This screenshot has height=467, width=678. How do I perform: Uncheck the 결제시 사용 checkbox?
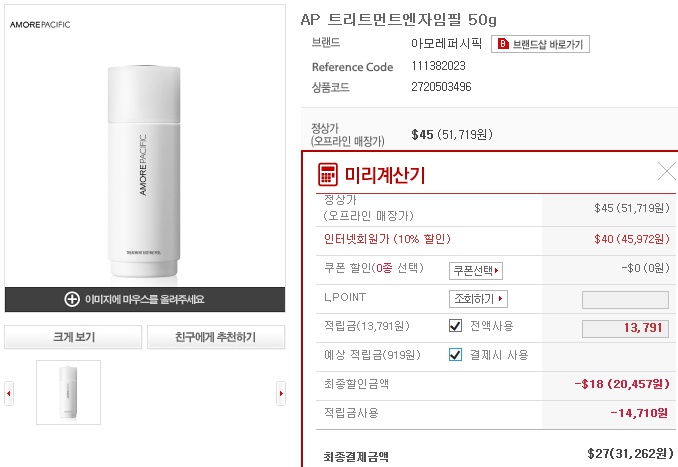point(456,355)
